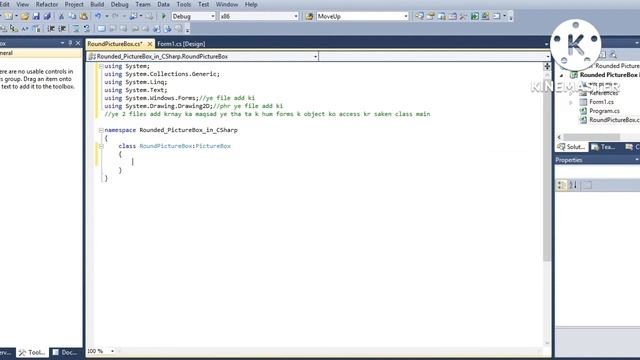Click Property Pages icon in Properties
The height and width of the screenshot is (360, 640).
(588, 185)
